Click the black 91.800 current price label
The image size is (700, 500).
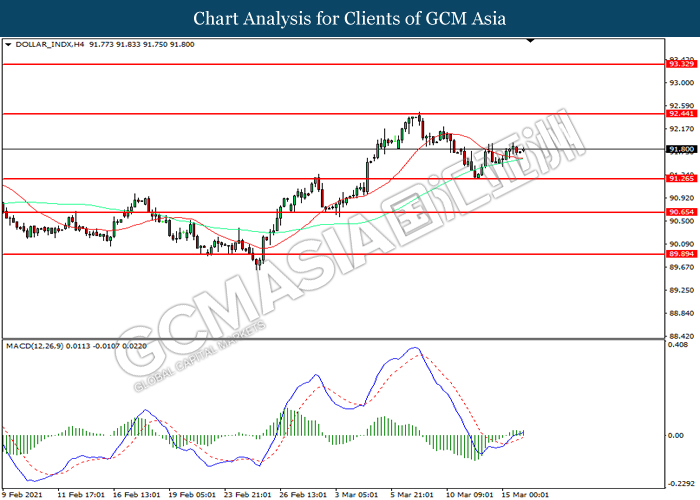(x=682, y=149)
